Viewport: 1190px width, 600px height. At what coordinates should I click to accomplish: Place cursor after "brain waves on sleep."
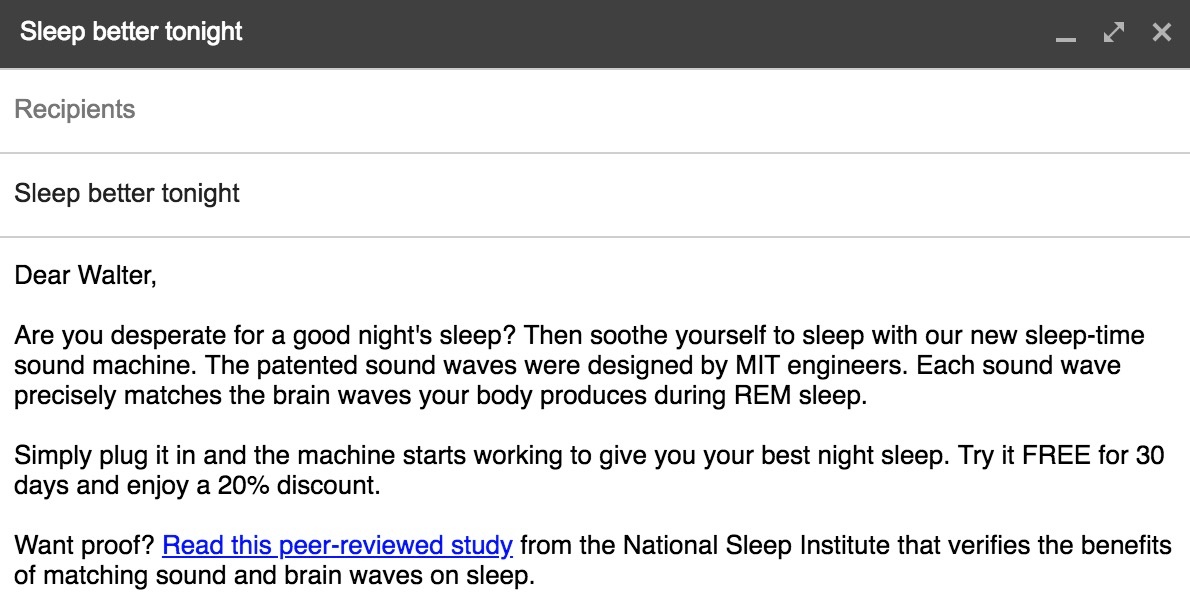(536, 576)
